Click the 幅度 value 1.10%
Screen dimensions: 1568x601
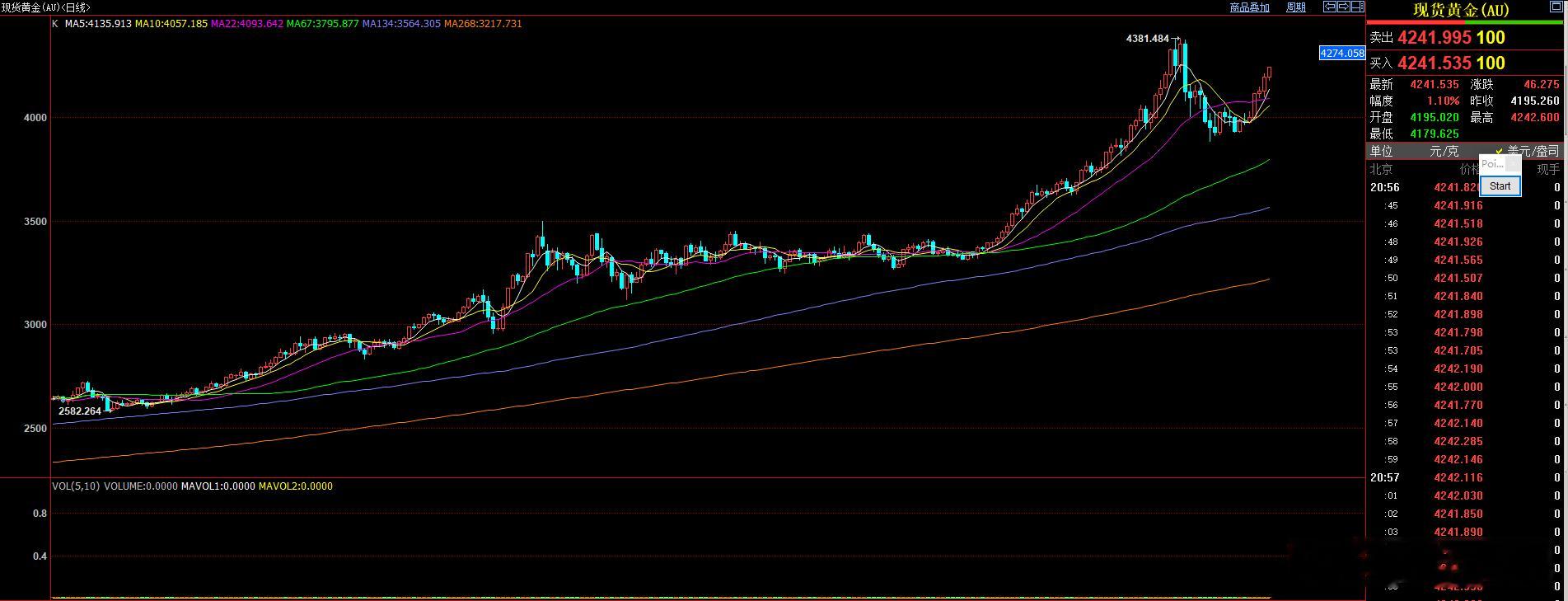(x=1444, y=101)
